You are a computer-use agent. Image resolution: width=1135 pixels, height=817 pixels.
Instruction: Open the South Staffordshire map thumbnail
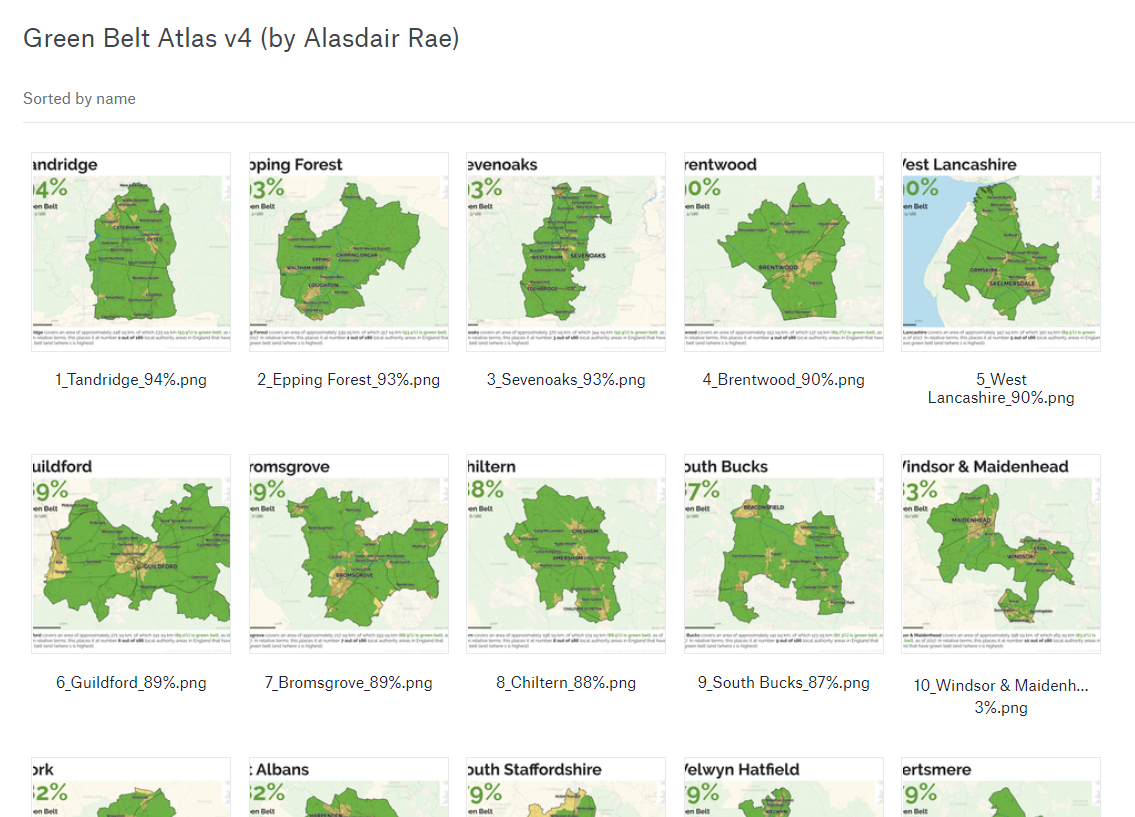[x=565, y=790]
